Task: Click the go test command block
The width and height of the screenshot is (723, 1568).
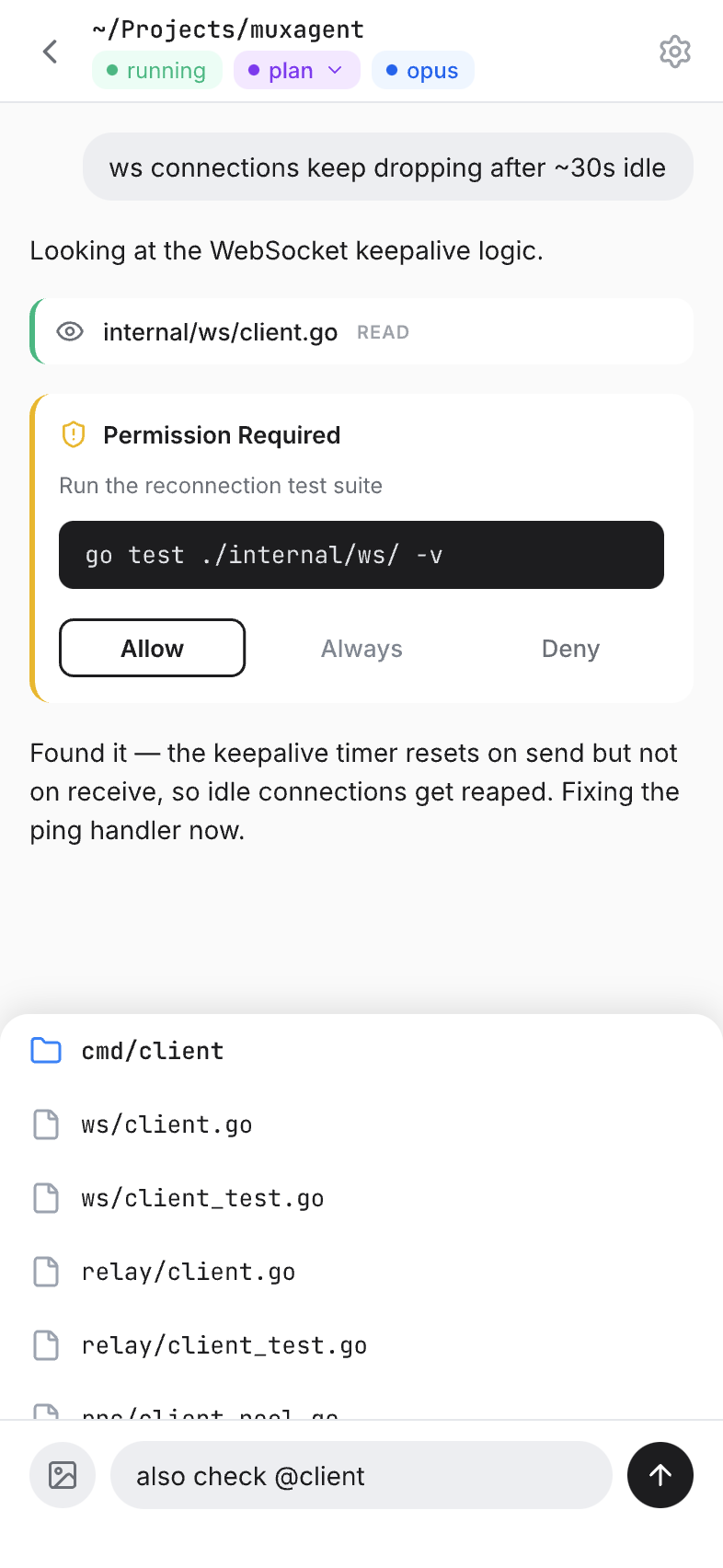Action: [x=361, y=555]
